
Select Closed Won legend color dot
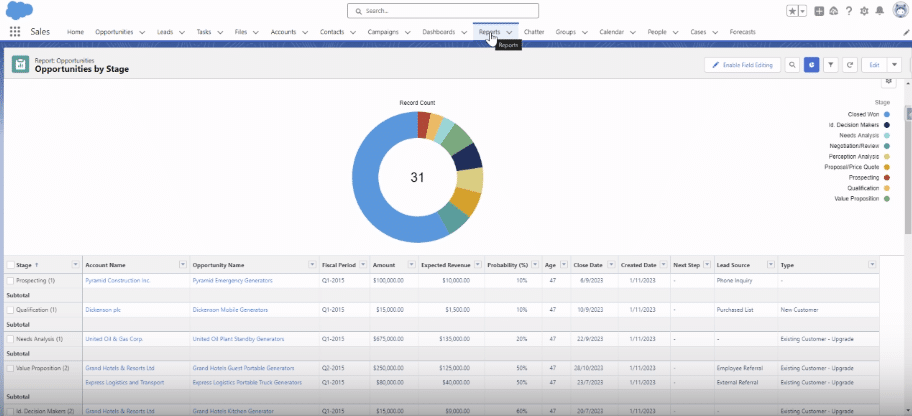[886, 115]
